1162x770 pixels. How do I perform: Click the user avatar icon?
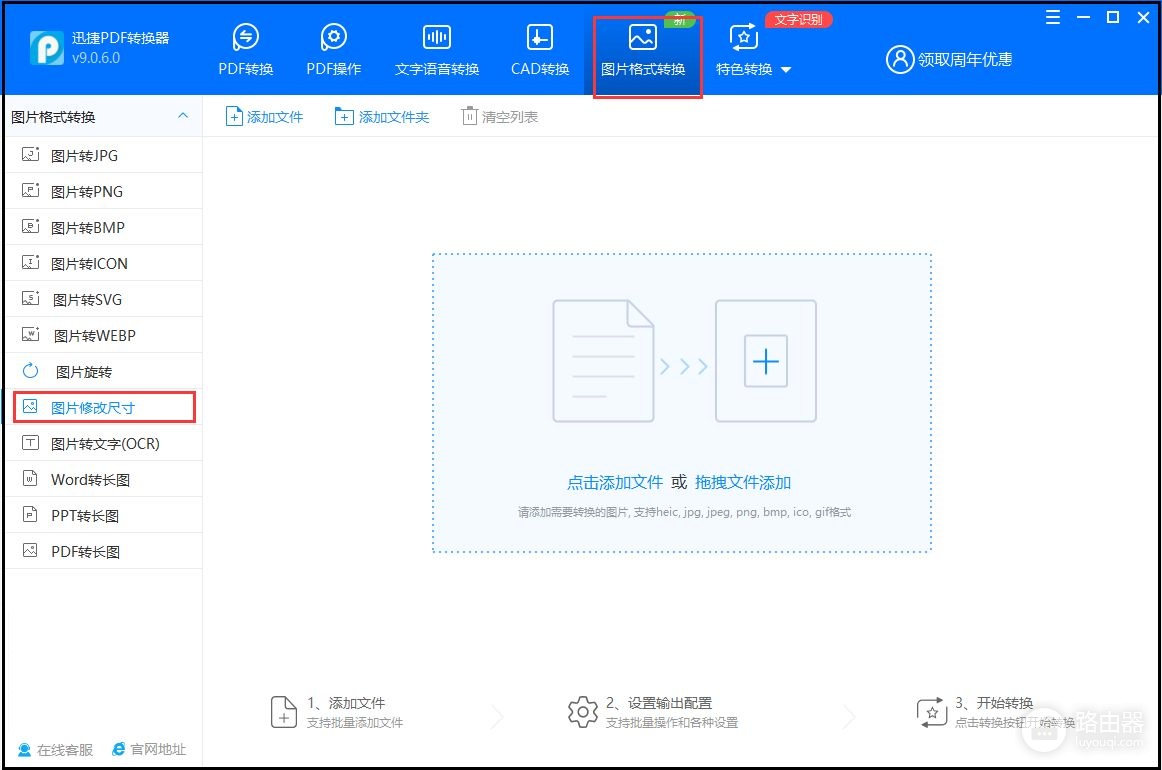click(x=900, y=59)
